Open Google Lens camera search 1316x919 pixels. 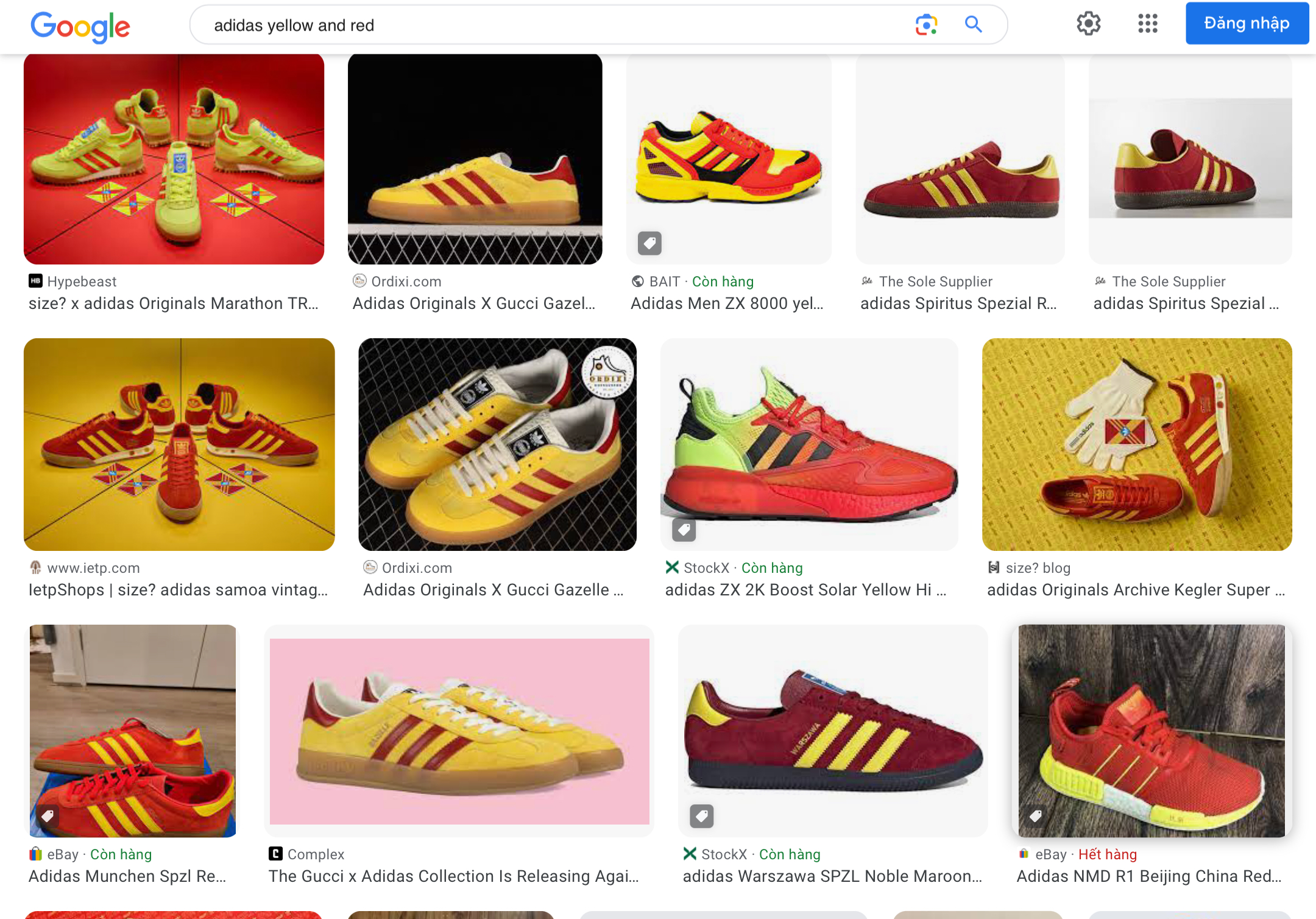(925, 25)
